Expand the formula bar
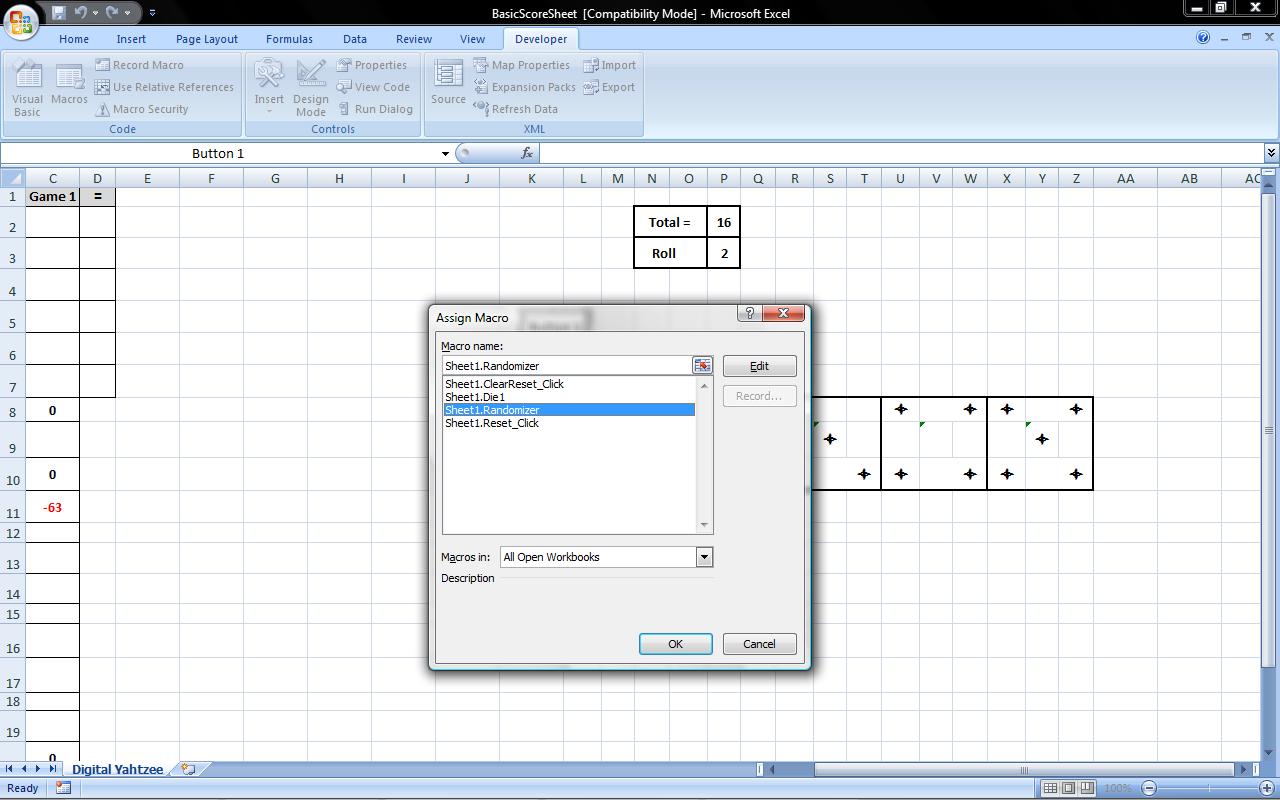 click(1271, 153)
